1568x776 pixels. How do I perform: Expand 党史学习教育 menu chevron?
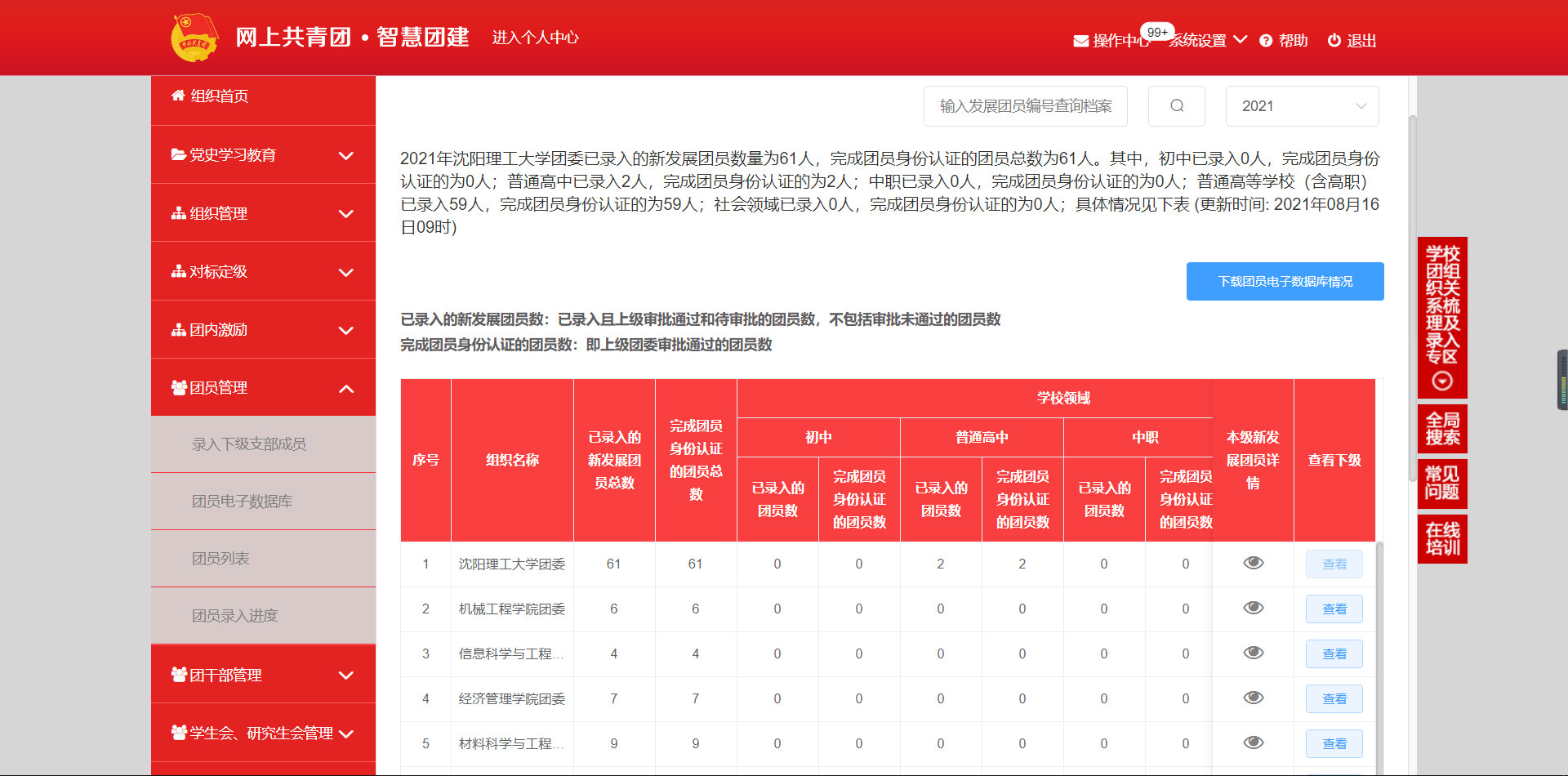point(346,155)
